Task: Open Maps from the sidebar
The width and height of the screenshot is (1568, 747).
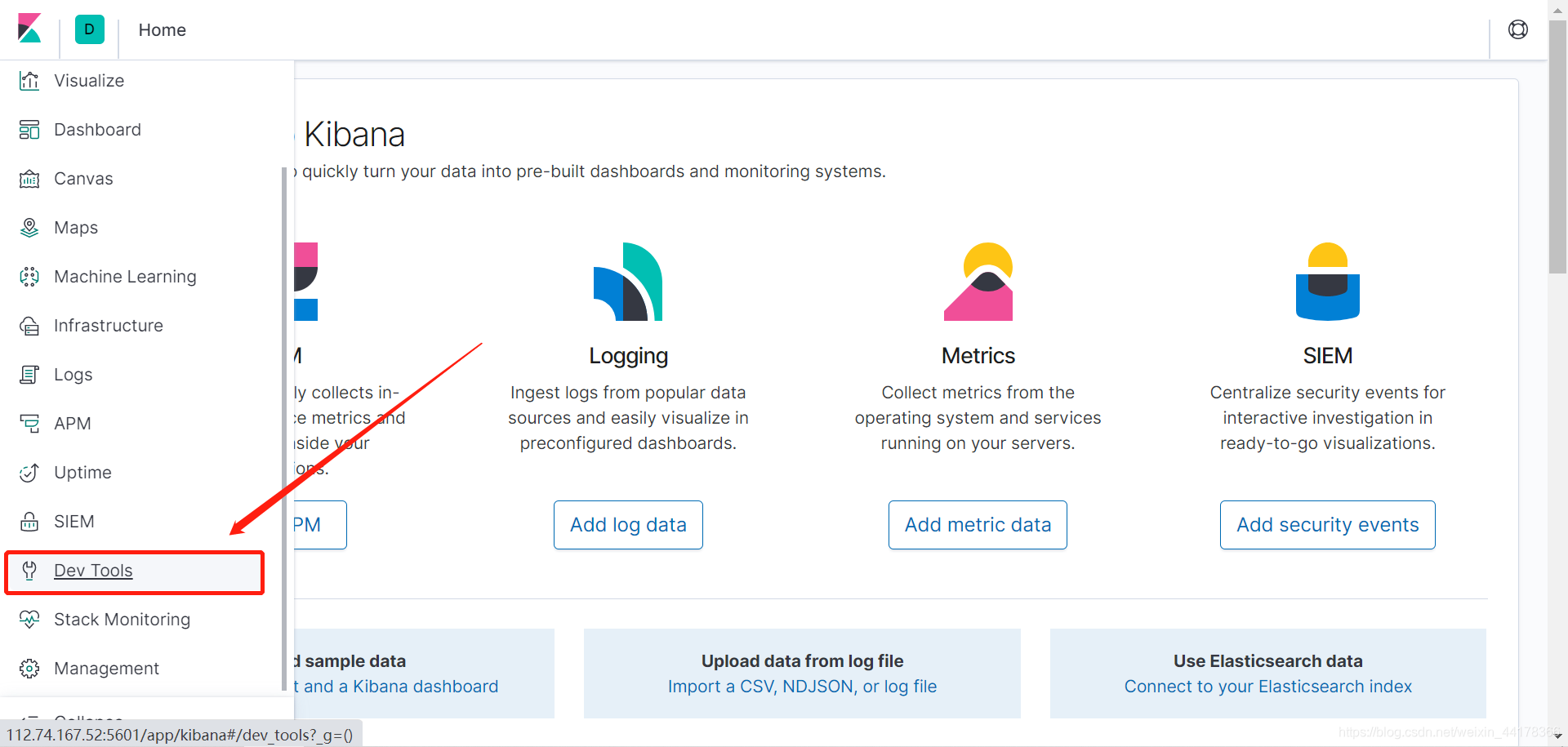Action: (76, 228)
